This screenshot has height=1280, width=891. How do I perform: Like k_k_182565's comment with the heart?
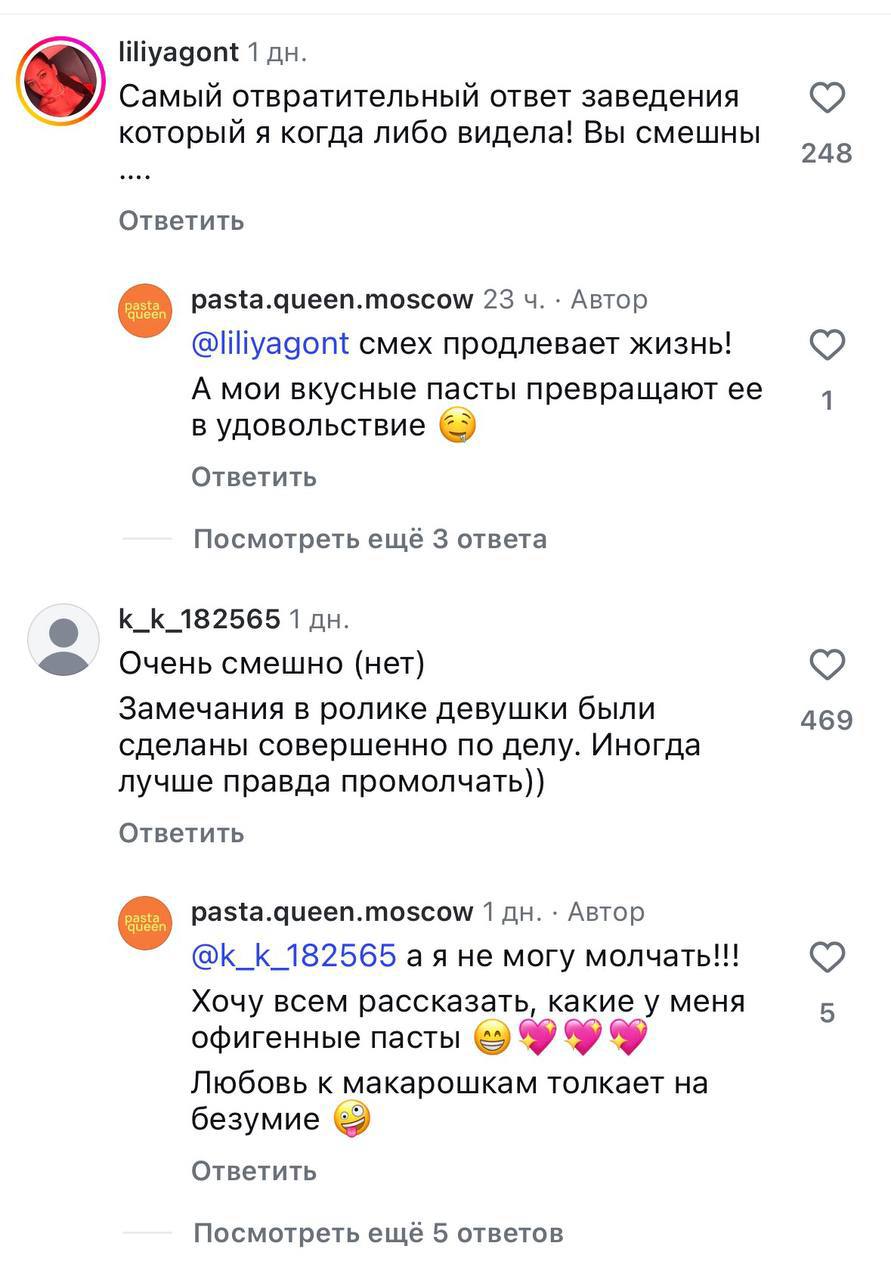[827, 665]
